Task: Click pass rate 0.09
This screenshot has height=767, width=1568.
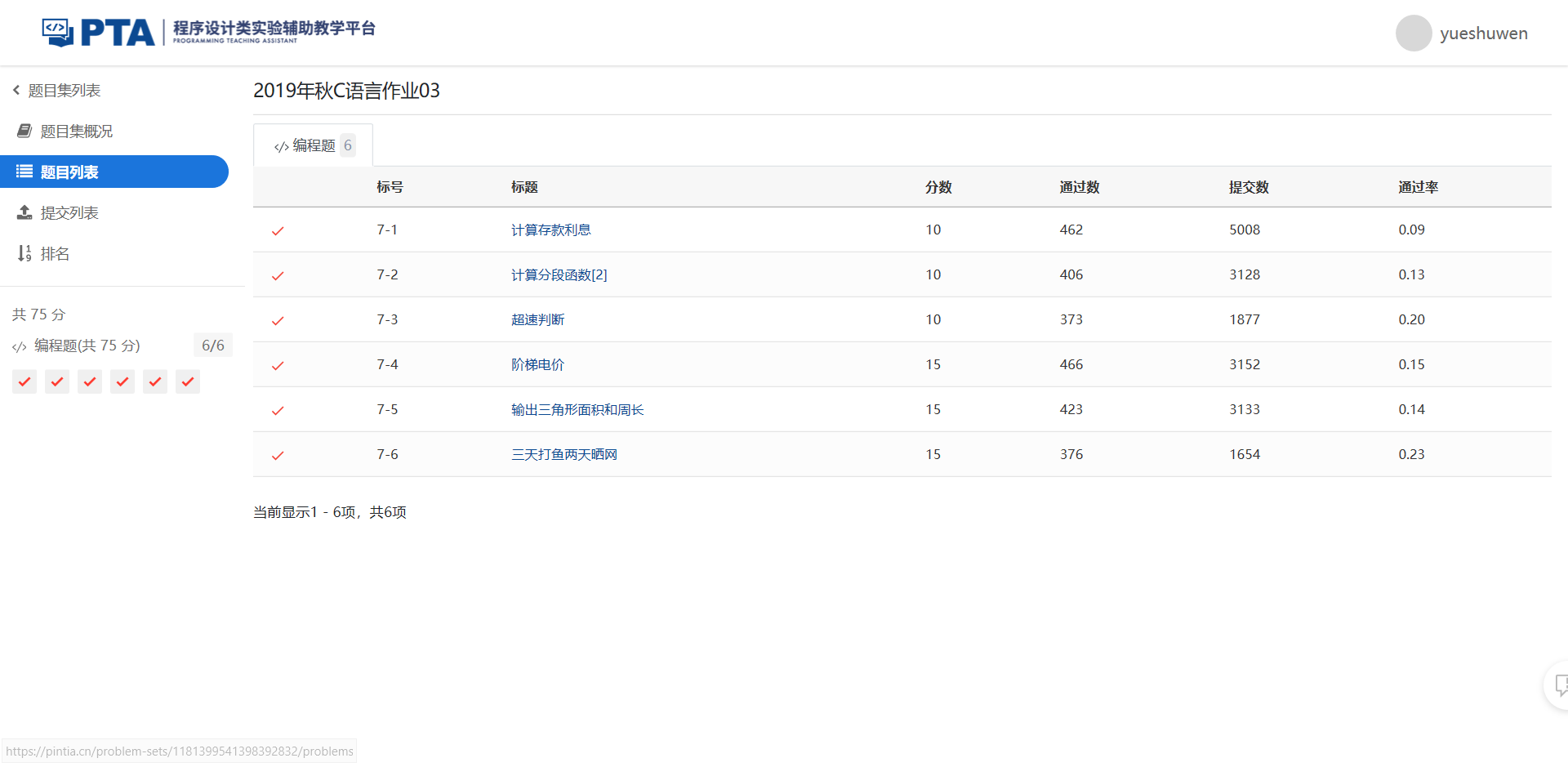Action: 1411,230
